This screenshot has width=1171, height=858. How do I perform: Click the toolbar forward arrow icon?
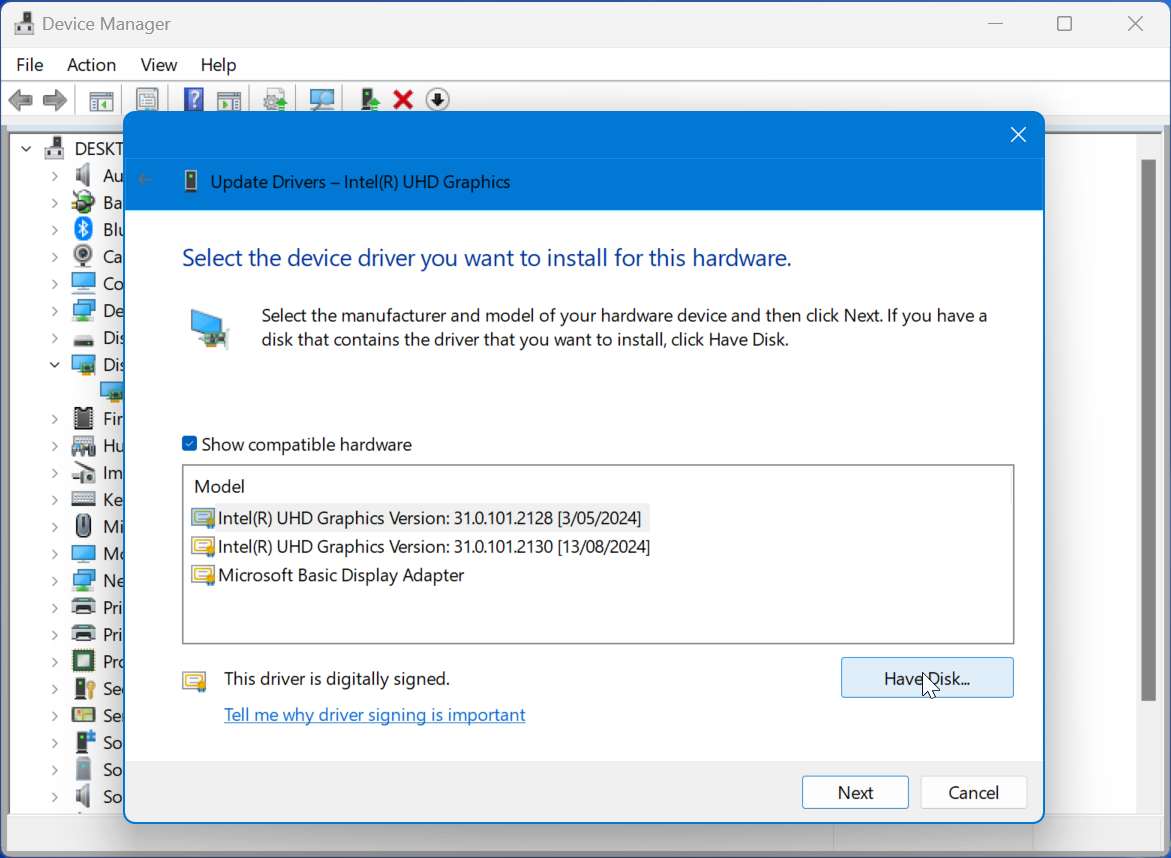(55, 99)
